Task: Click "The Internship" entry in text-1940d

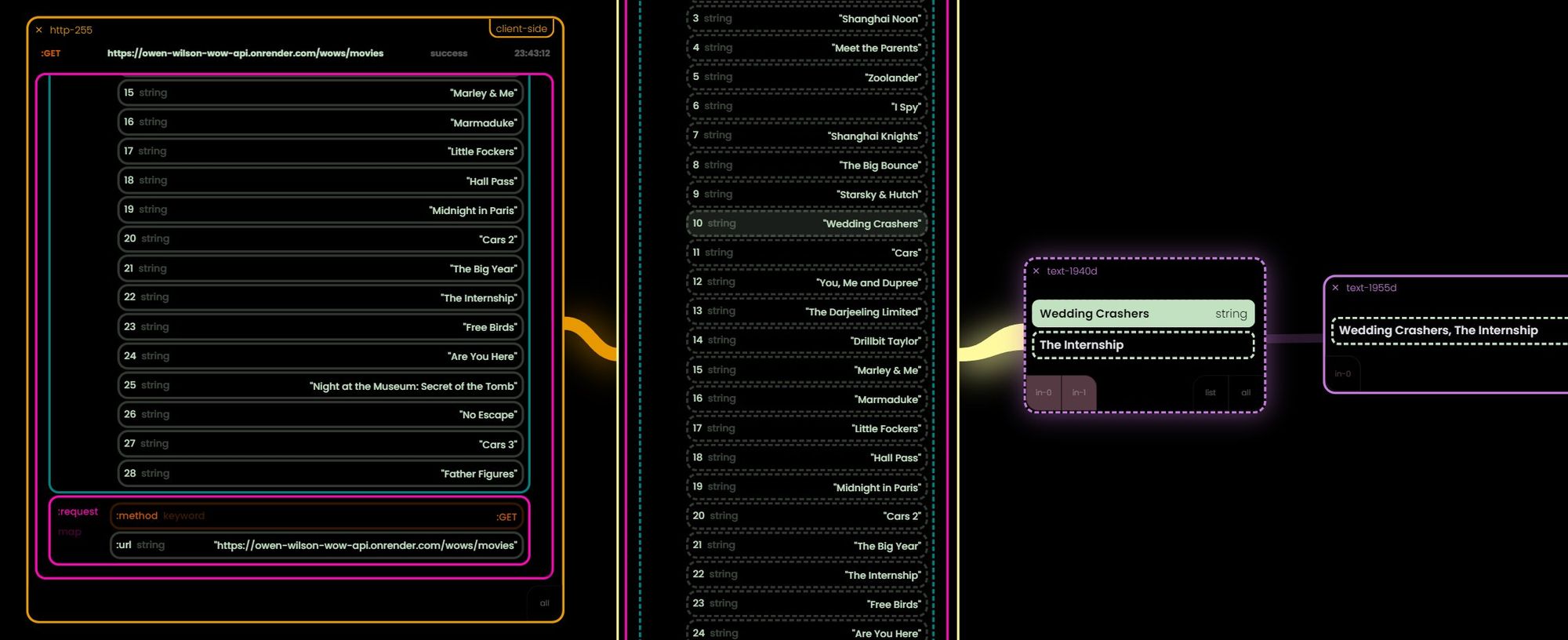Action: [x=1143, y=345]
